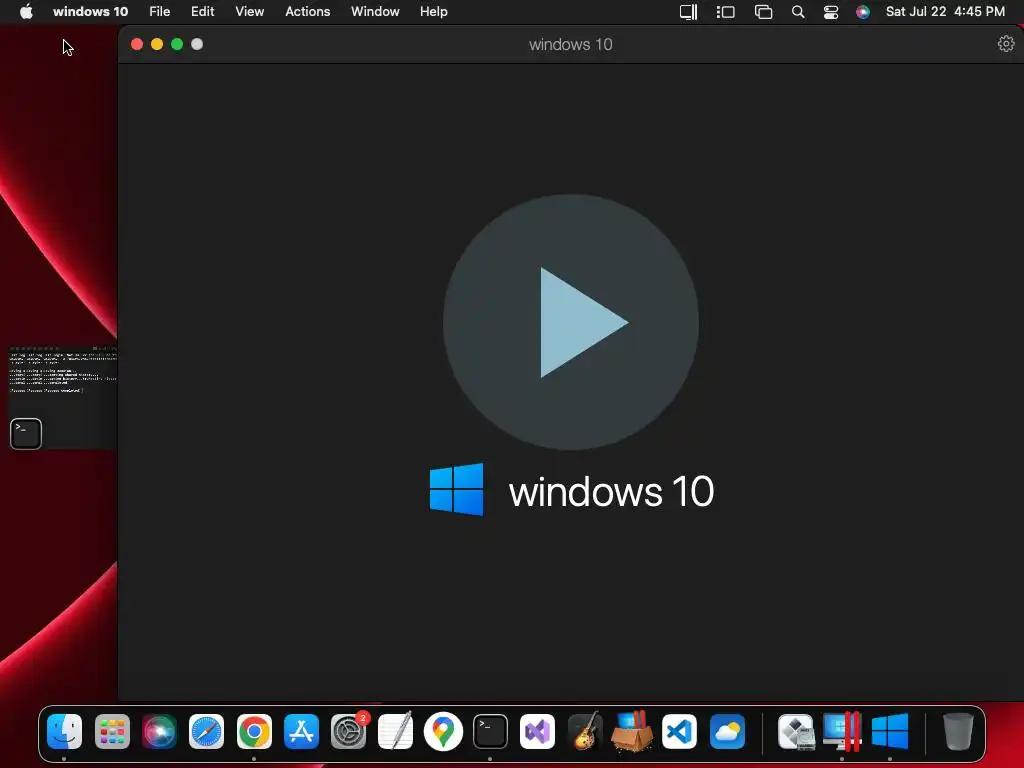Open System Preferences from the Dock
Screen dimensions: 1024x768
349,731
